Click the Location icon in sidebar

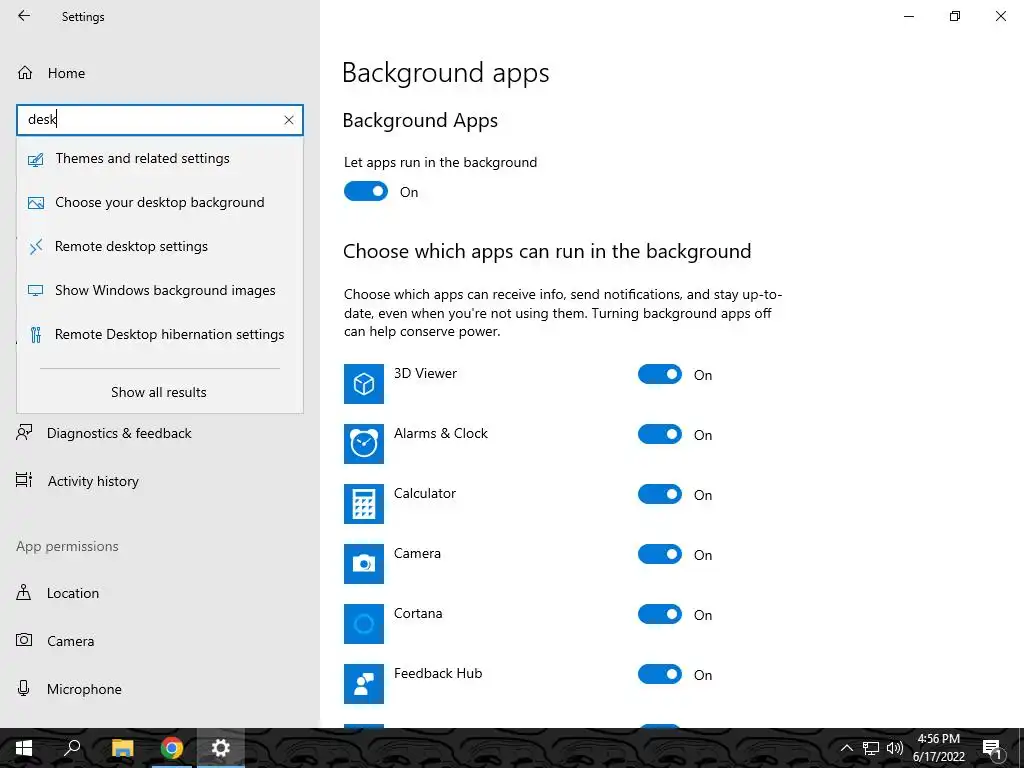[24, 592]
